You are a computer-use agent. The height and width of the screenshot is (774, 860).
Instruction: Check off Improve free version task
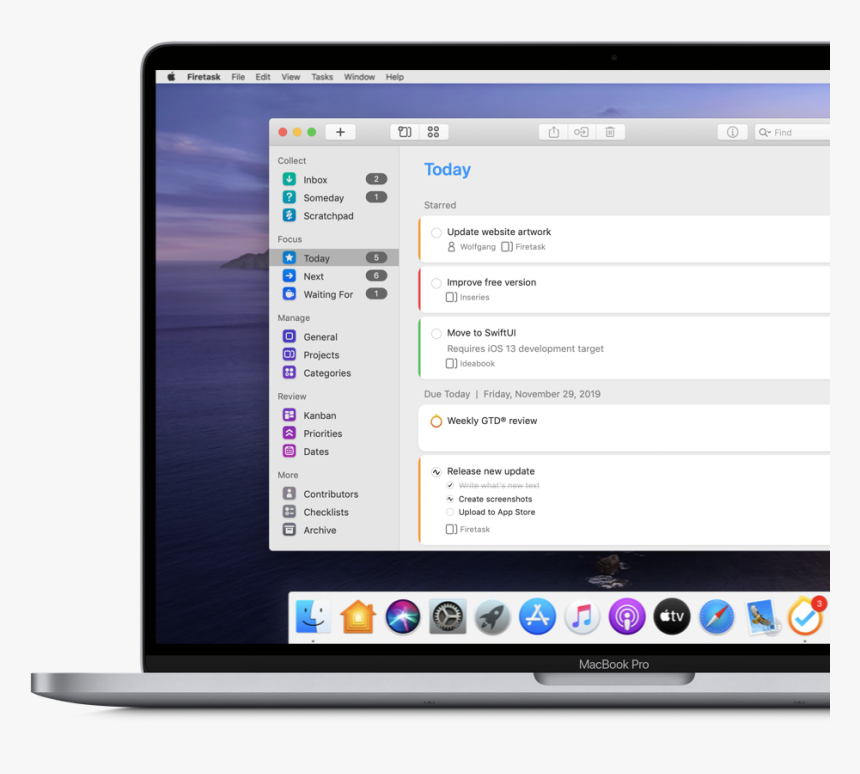[436, 283]
